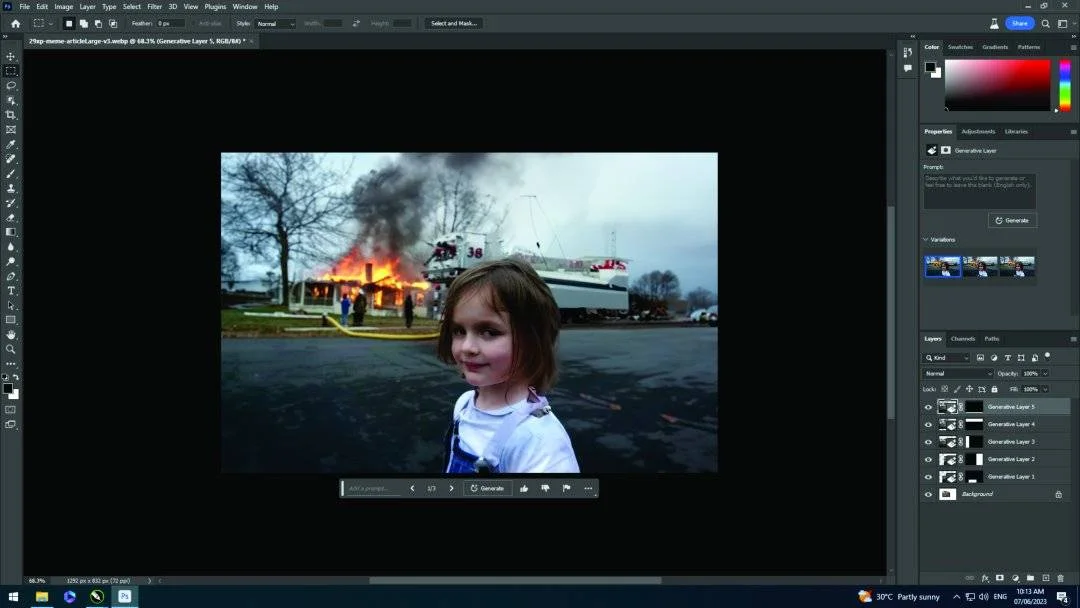Select the Move tool
This screenshot has width=1080, height=608.
click(x=11, y=56)
